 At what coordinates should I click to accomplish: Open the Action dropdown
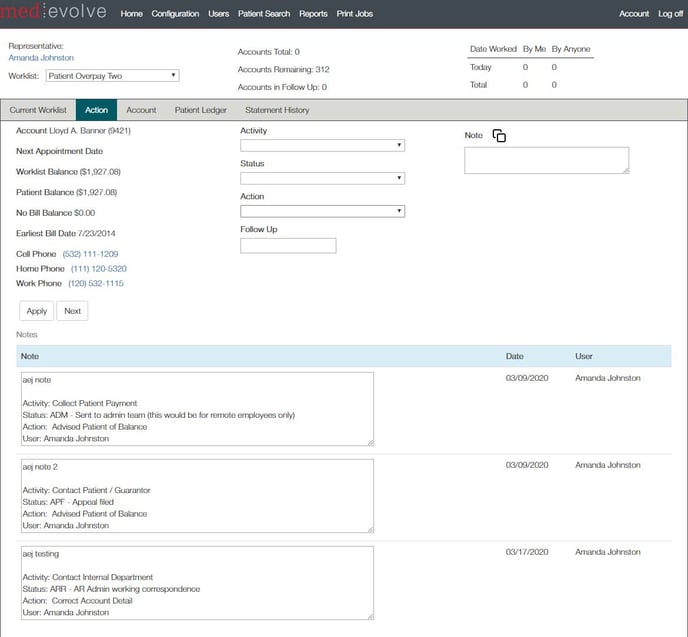pos(322,211)
